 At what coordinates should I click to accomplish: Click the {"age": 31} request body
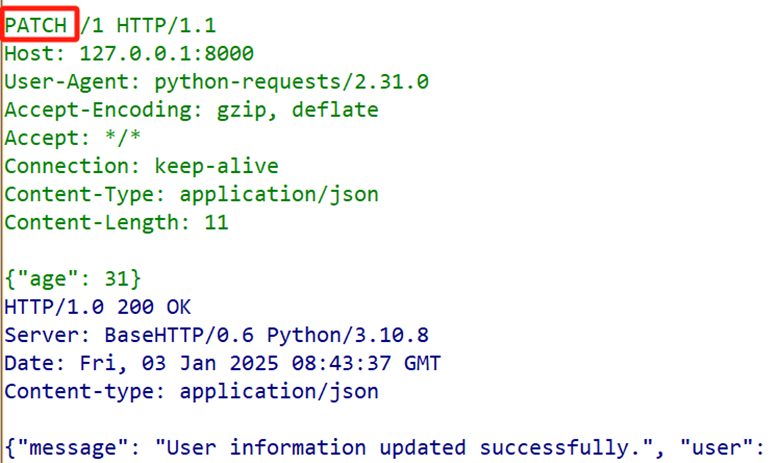[73, 278]
